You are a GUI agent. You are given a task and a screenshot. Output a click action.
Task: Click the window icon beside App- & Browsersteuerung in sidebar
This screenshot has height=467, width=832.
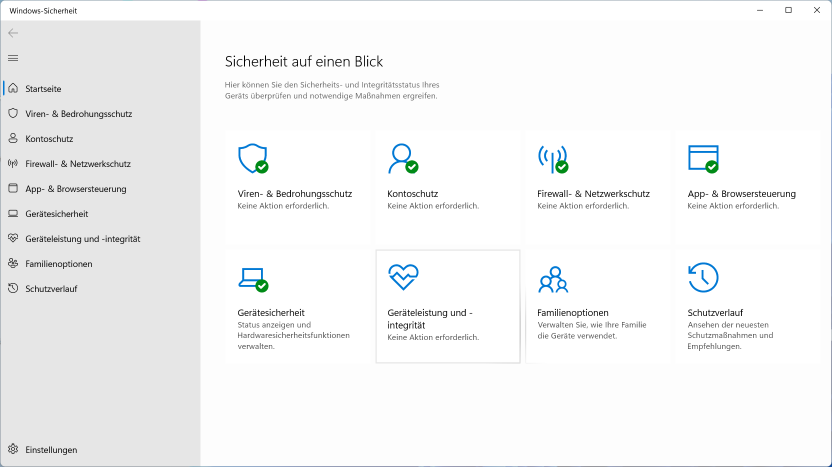pyautogui.click(x=13, y=188)
